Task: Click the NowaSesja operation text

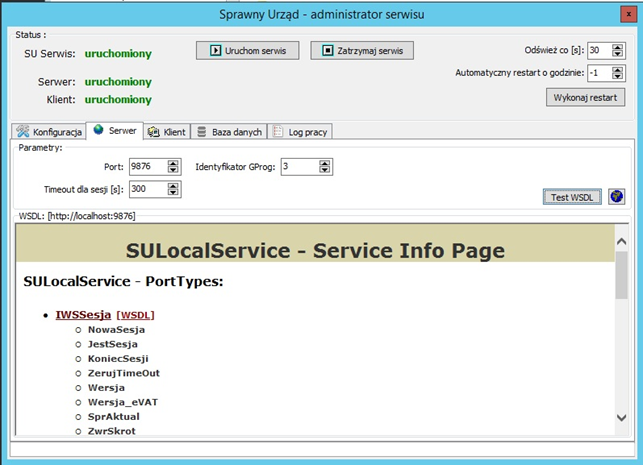Action: pos(116,330)
